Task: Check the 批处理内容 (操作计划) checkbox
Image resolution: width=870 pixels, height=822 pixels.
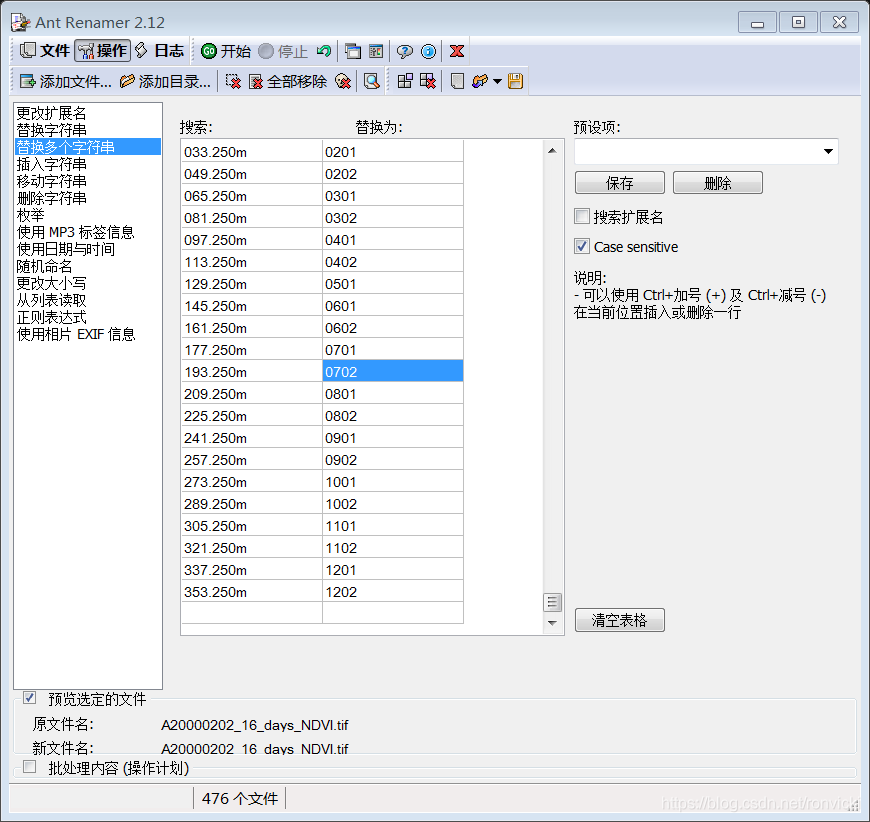Action: 30,767
